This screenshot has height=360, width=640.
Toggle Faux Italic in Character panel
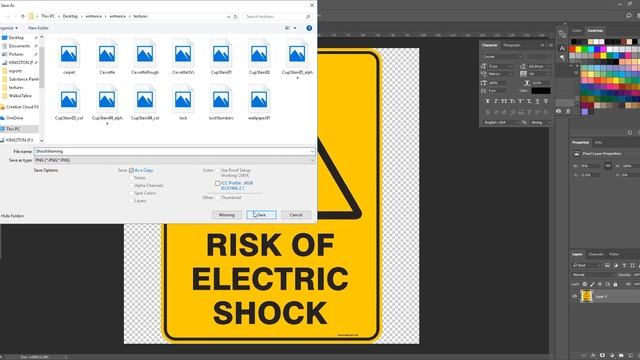pos(496,101)
